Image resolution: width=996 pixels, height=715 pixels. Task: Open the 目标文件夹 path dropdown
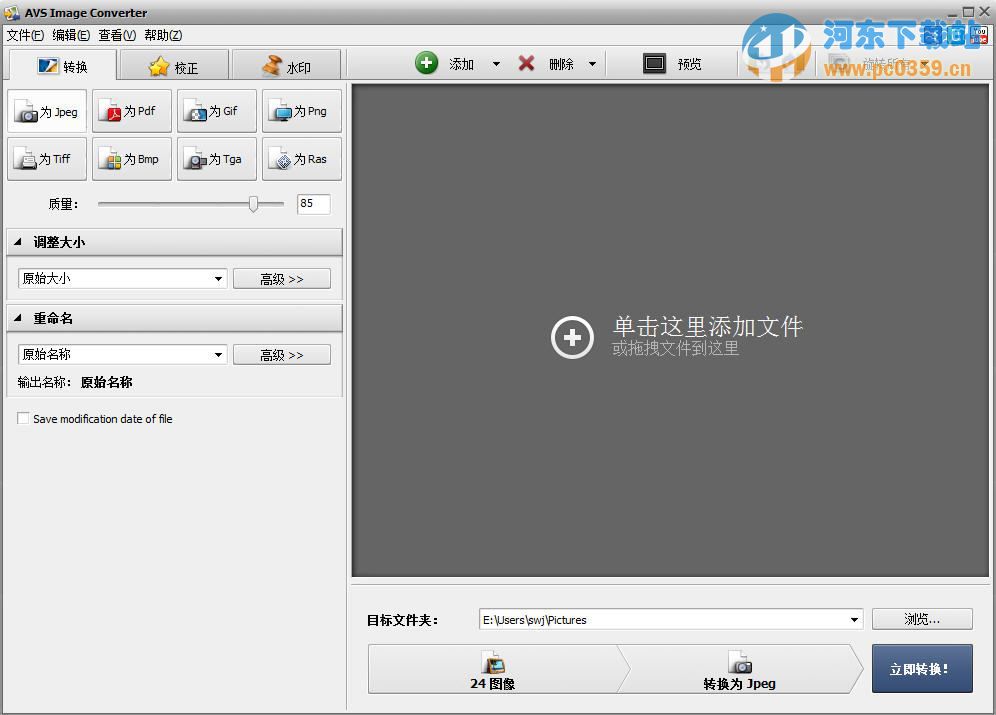[855, 619]
